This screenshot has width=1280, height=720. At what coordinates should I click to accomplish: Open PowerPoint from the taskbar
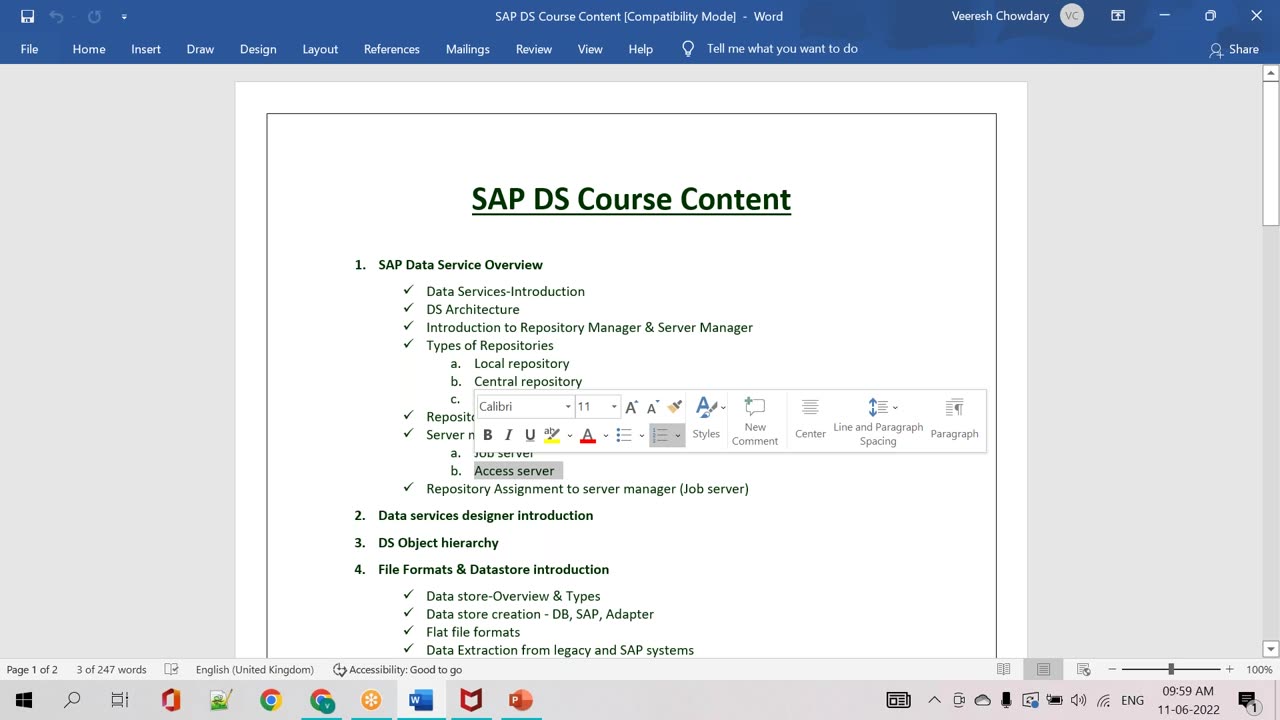click(521, 700)
